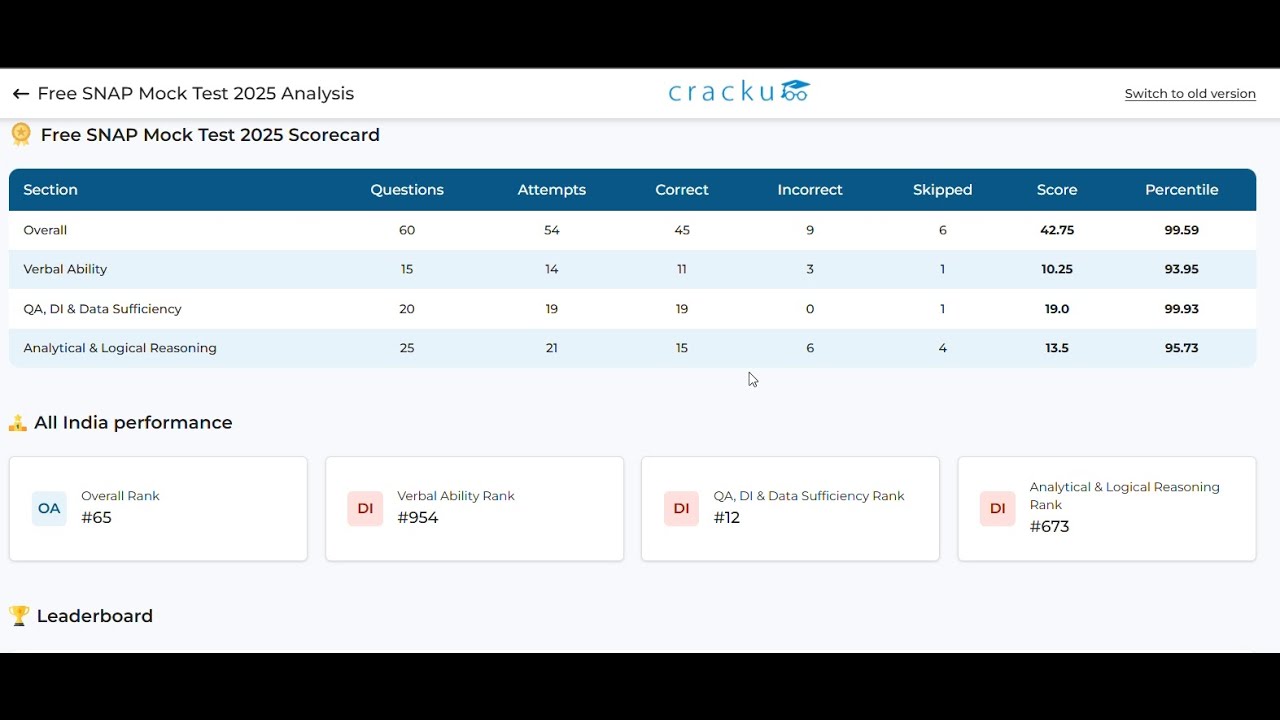
Task: Click Overall attempts count 54
Action: pyautogui.click(x=552, y=230)
